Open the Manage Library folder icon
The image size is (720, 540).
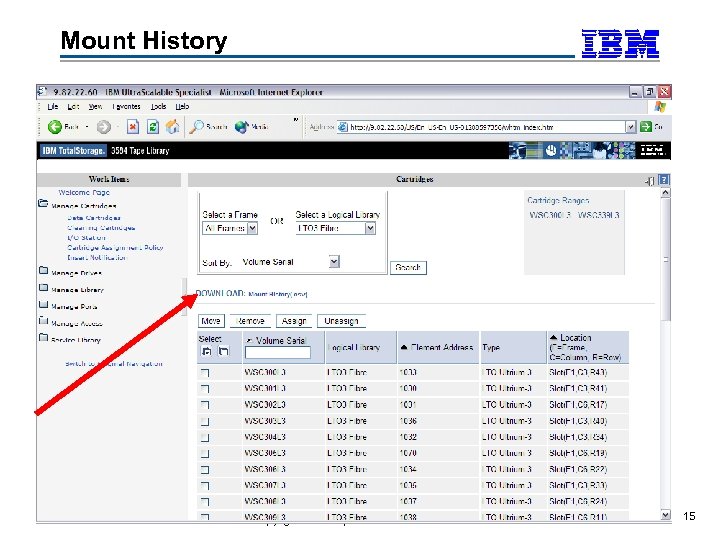pyautogui.click(x=43, y=287)
